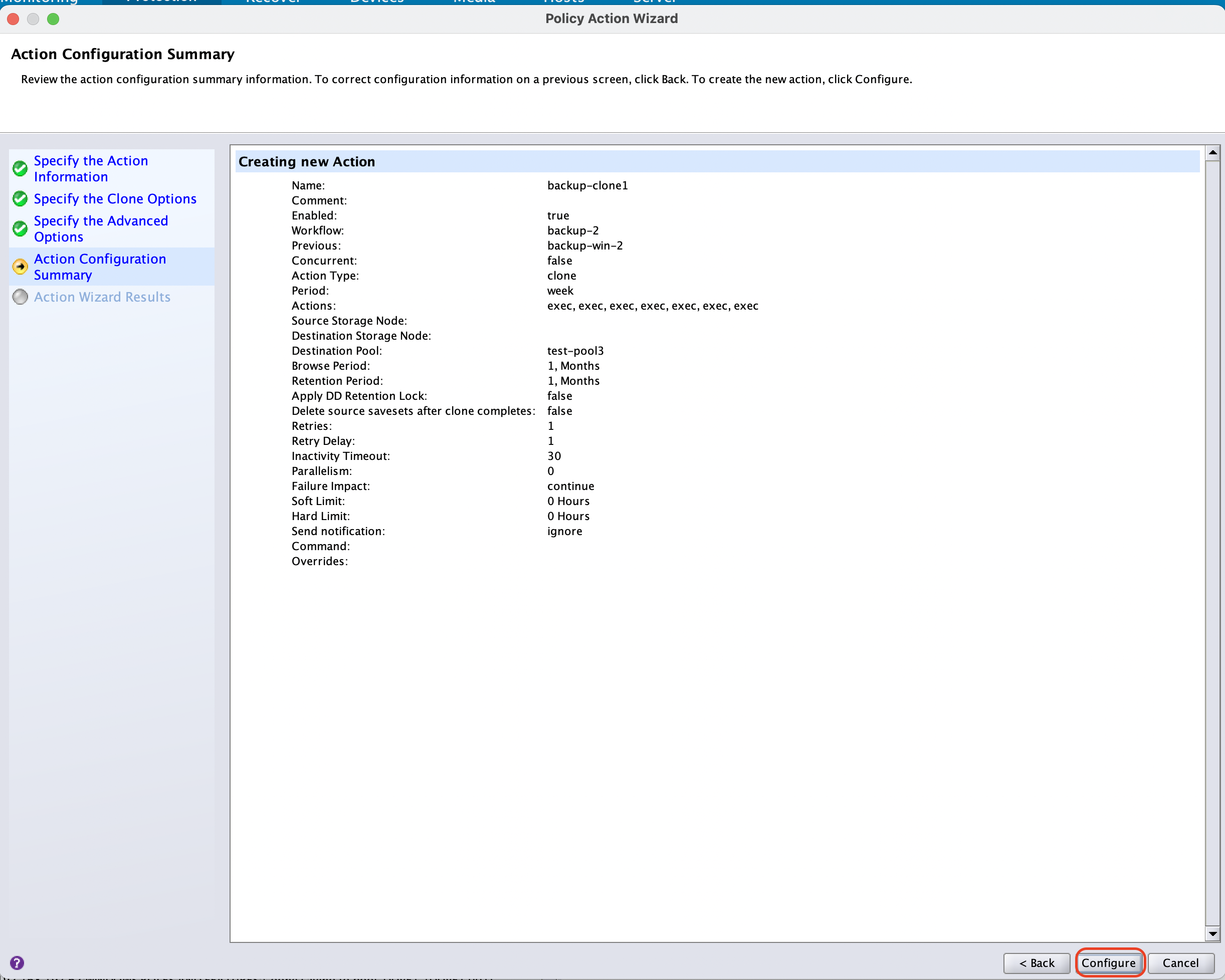Click the Destination Pool value test-pool3
This screenshot has width=1225, height=980.
tap(575, 351)
